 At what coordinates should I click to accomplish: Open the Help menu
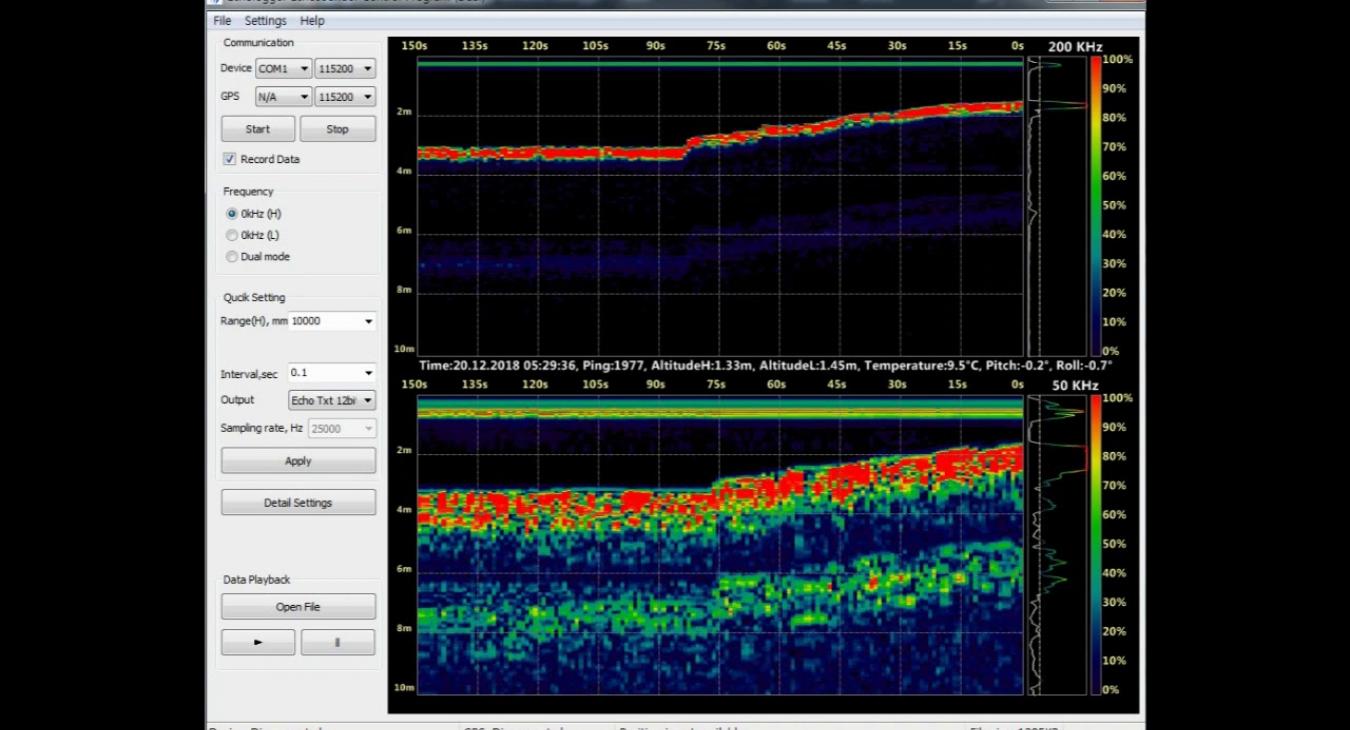(x=312, y=20)
